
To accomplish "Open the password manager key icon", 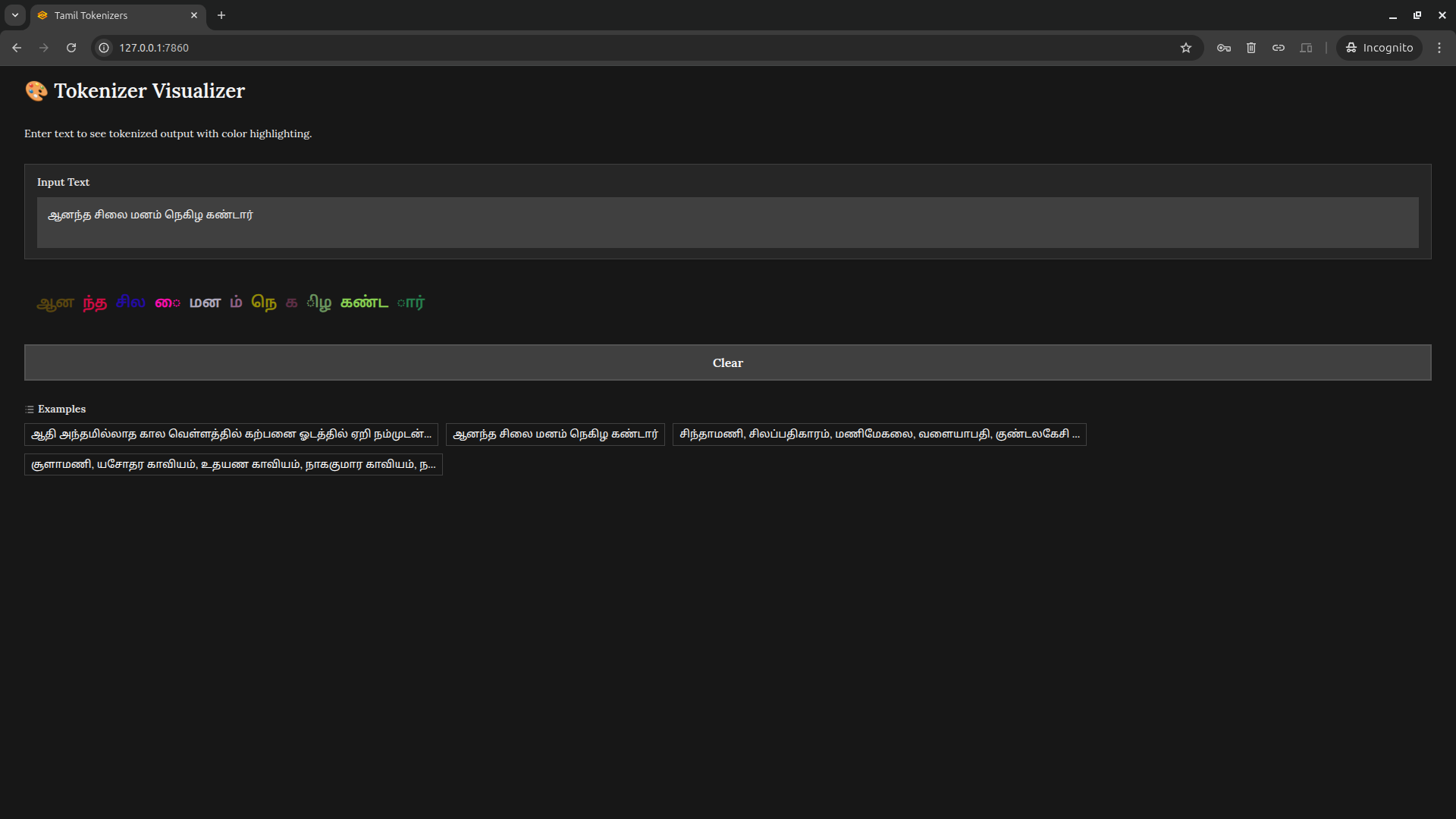I will click(1224, 48).
